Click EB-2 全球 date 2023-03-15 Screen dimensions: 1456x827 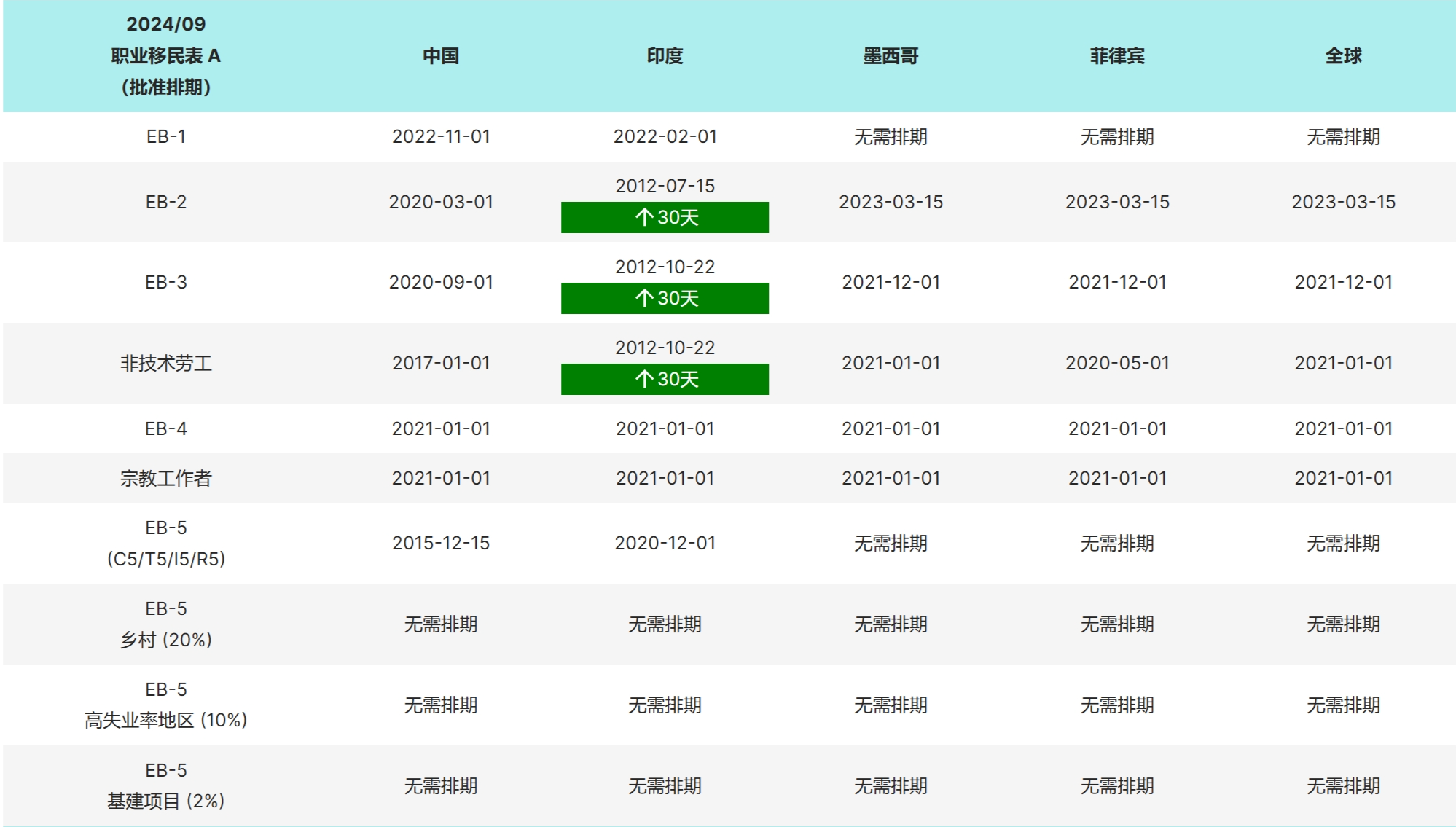1343,202
